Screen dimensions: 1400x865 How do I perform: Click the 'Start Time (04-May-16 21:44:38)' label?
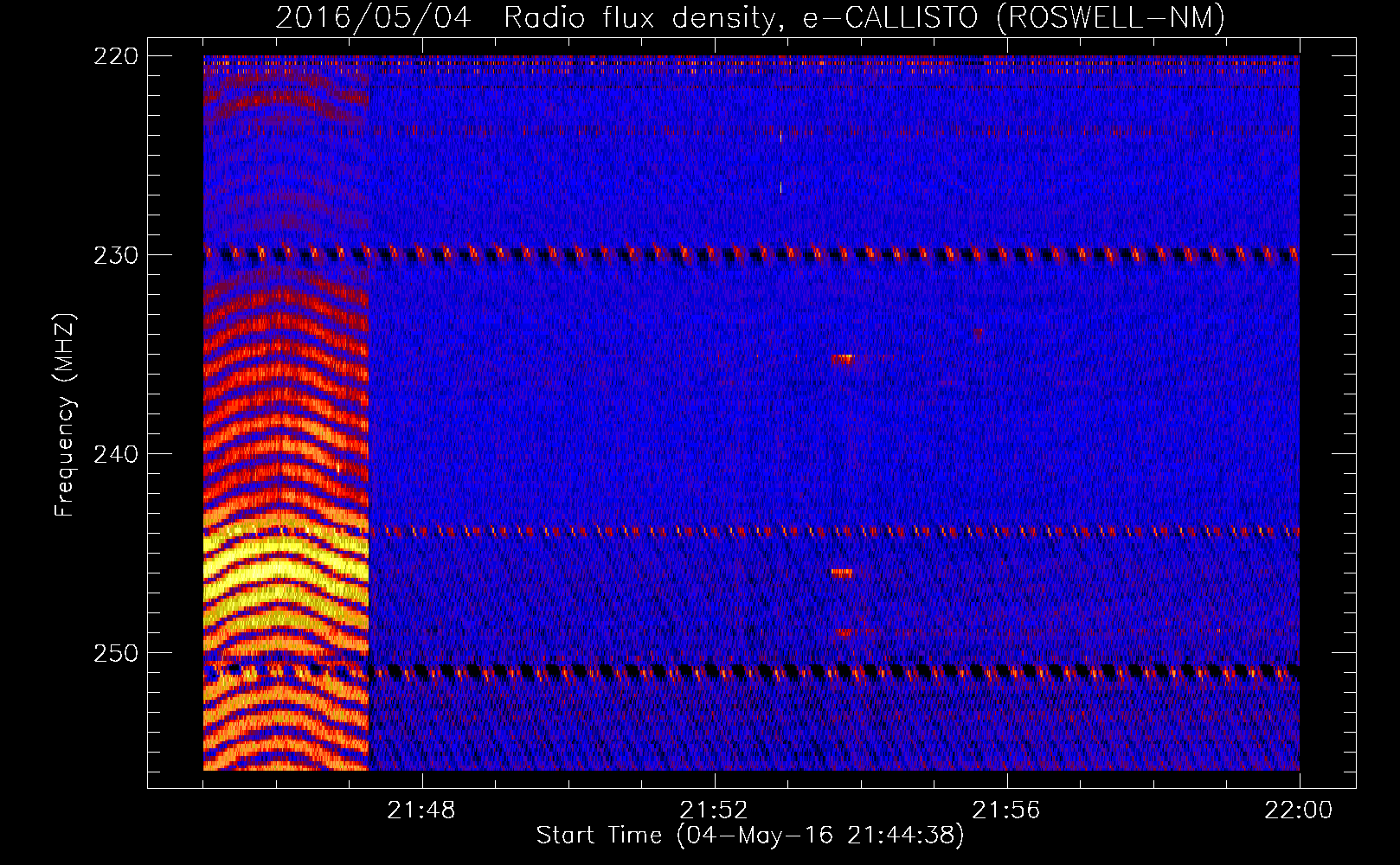pos(750,836)
